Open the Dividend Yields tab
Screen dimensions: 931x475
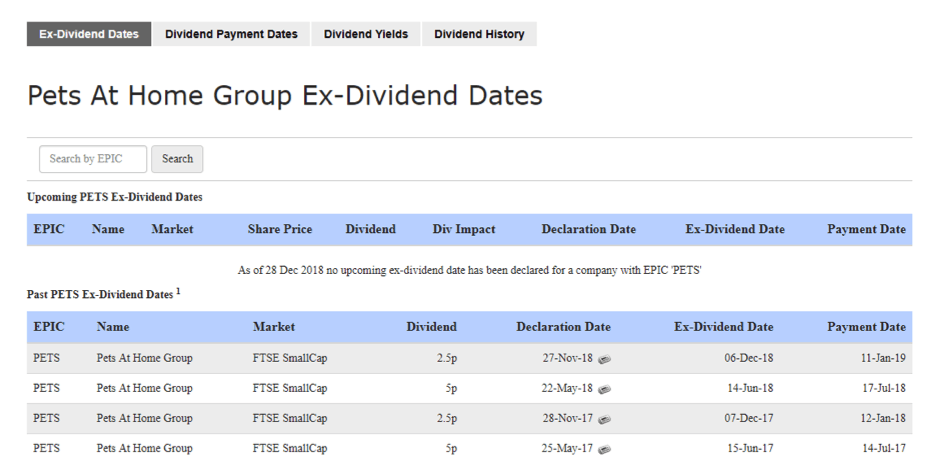pyautogui.click(x=366, y=34)
